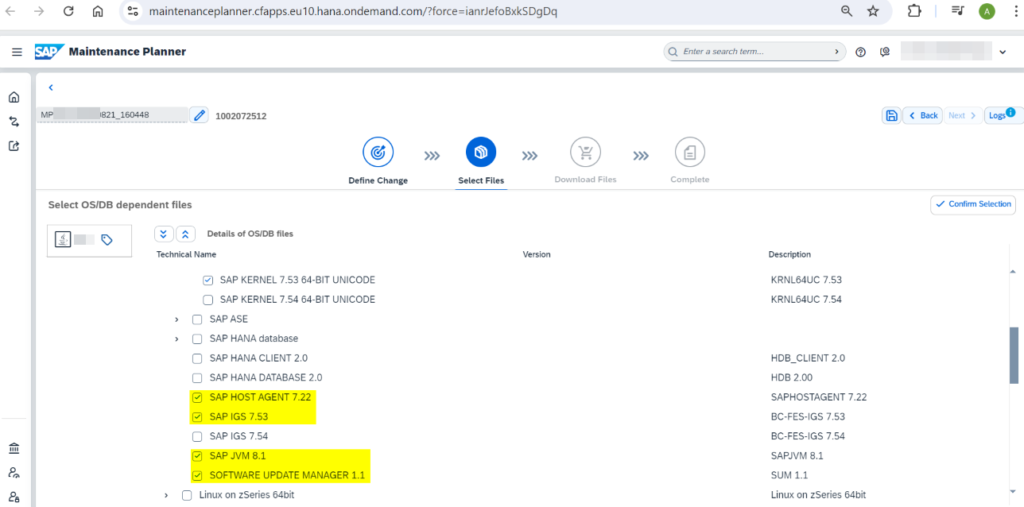
Task: Open the transactions sidebar icon below Home
Action: tap(14, 122)
